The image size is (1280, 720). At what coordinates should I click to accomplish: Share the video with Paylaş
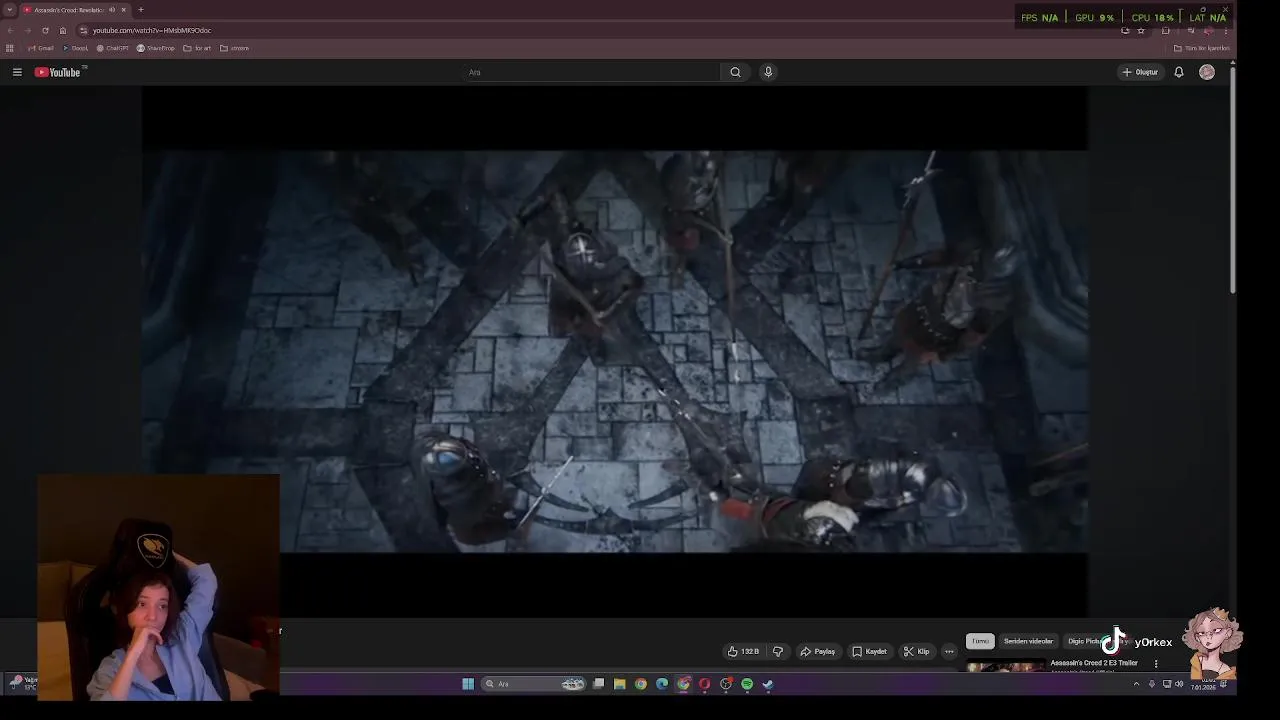(817, 651)
